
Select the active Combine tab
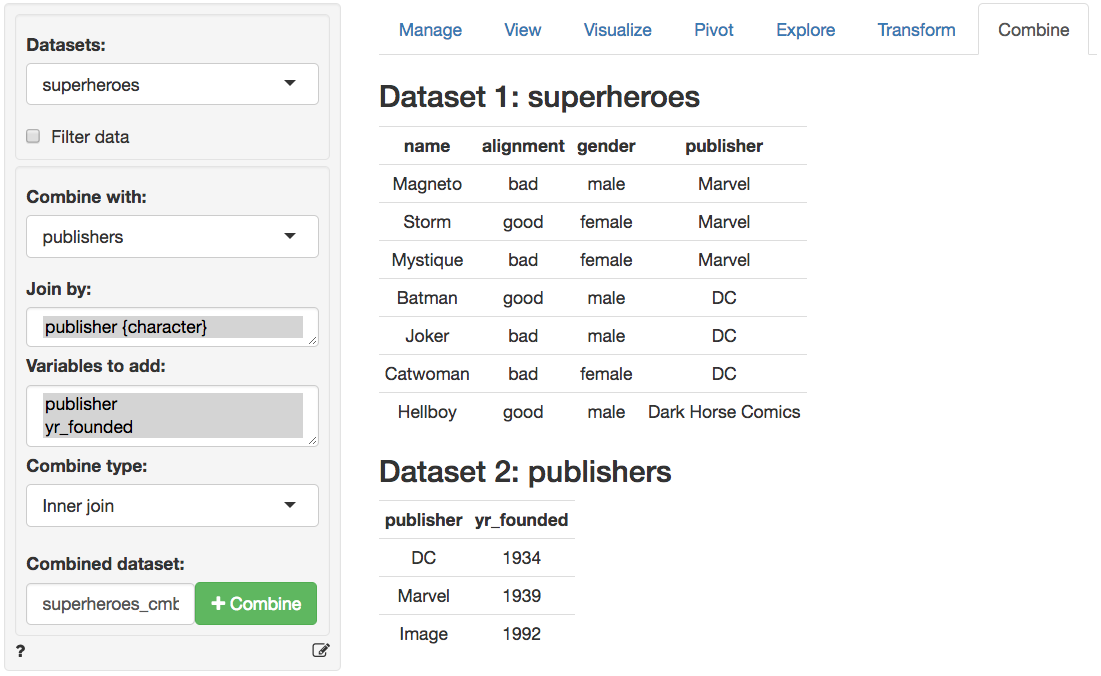click(1033, 30)
